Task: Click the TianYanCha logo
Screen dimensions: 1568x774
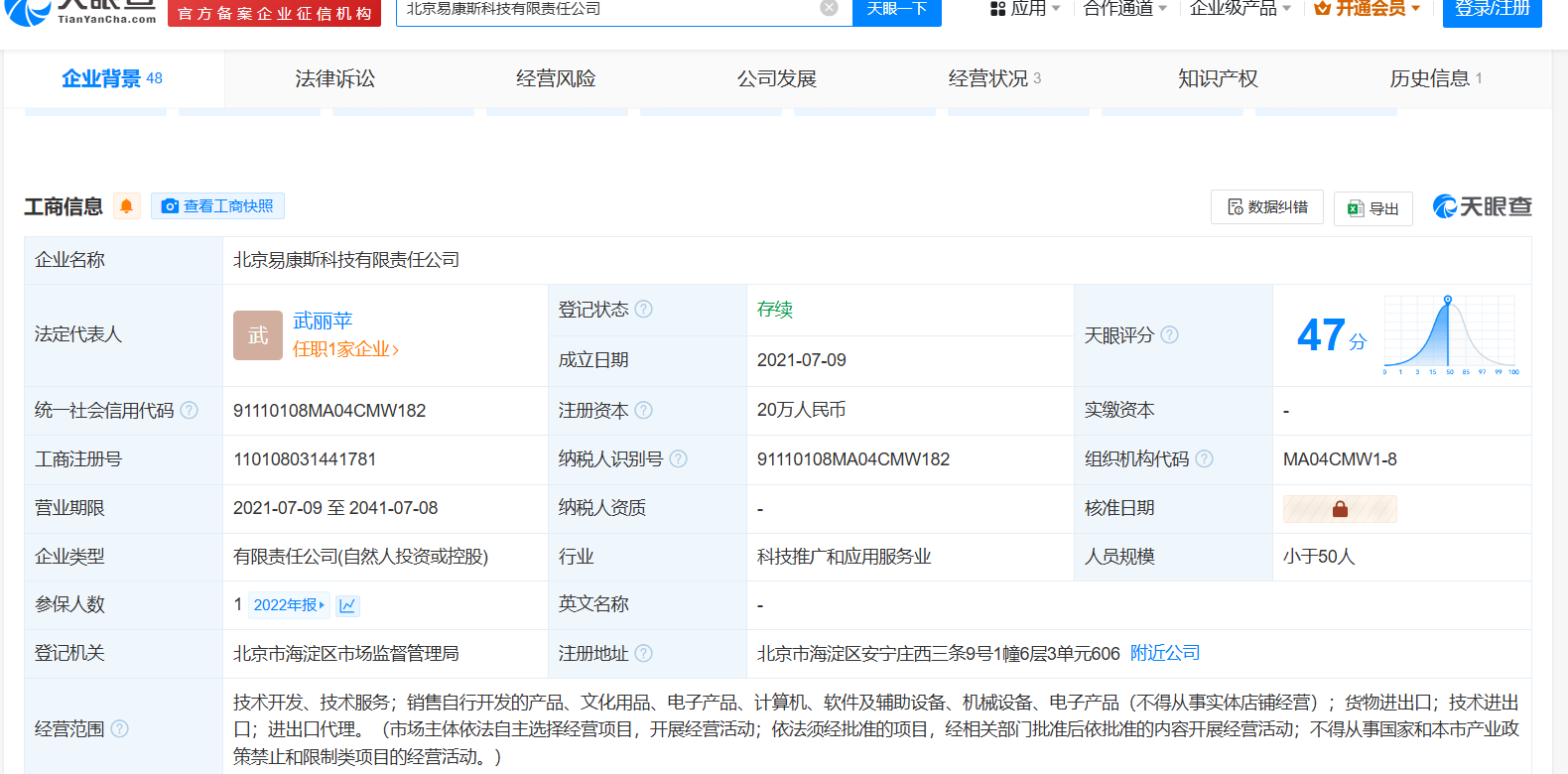Action: (82, 11)
